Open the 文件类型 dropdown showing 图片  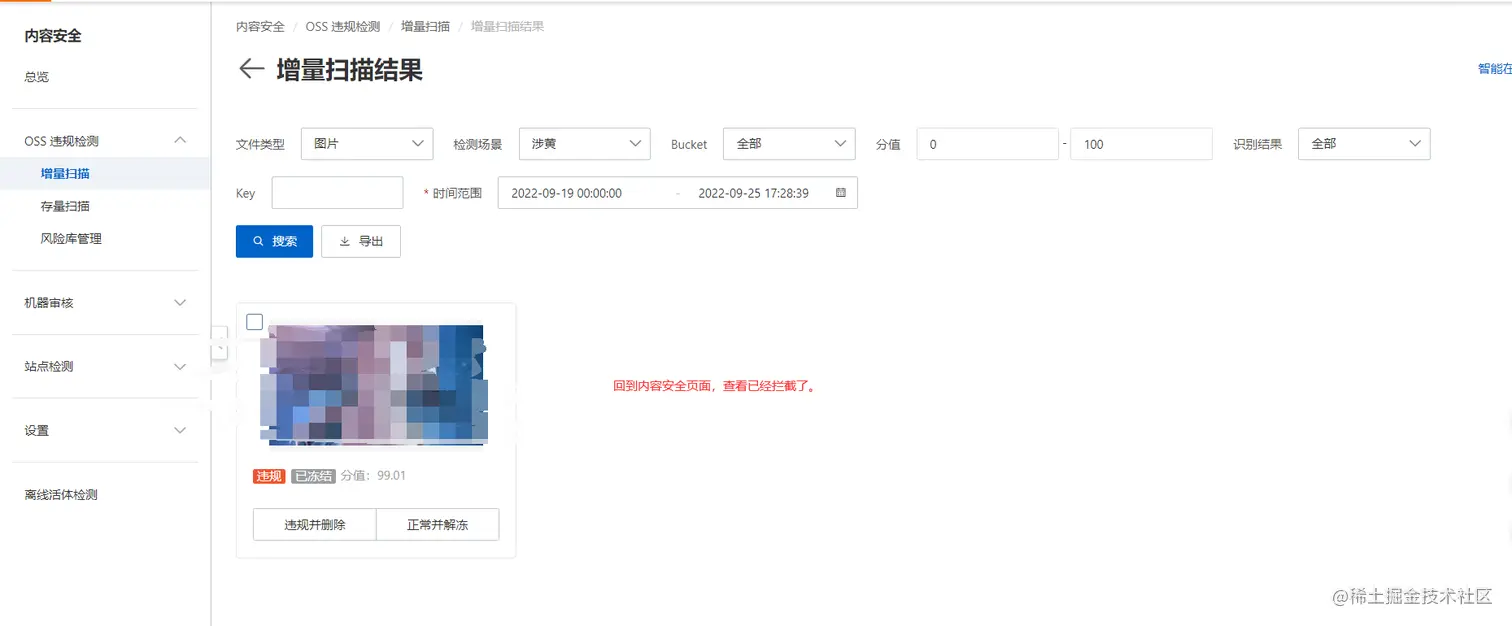click(366, 143)
